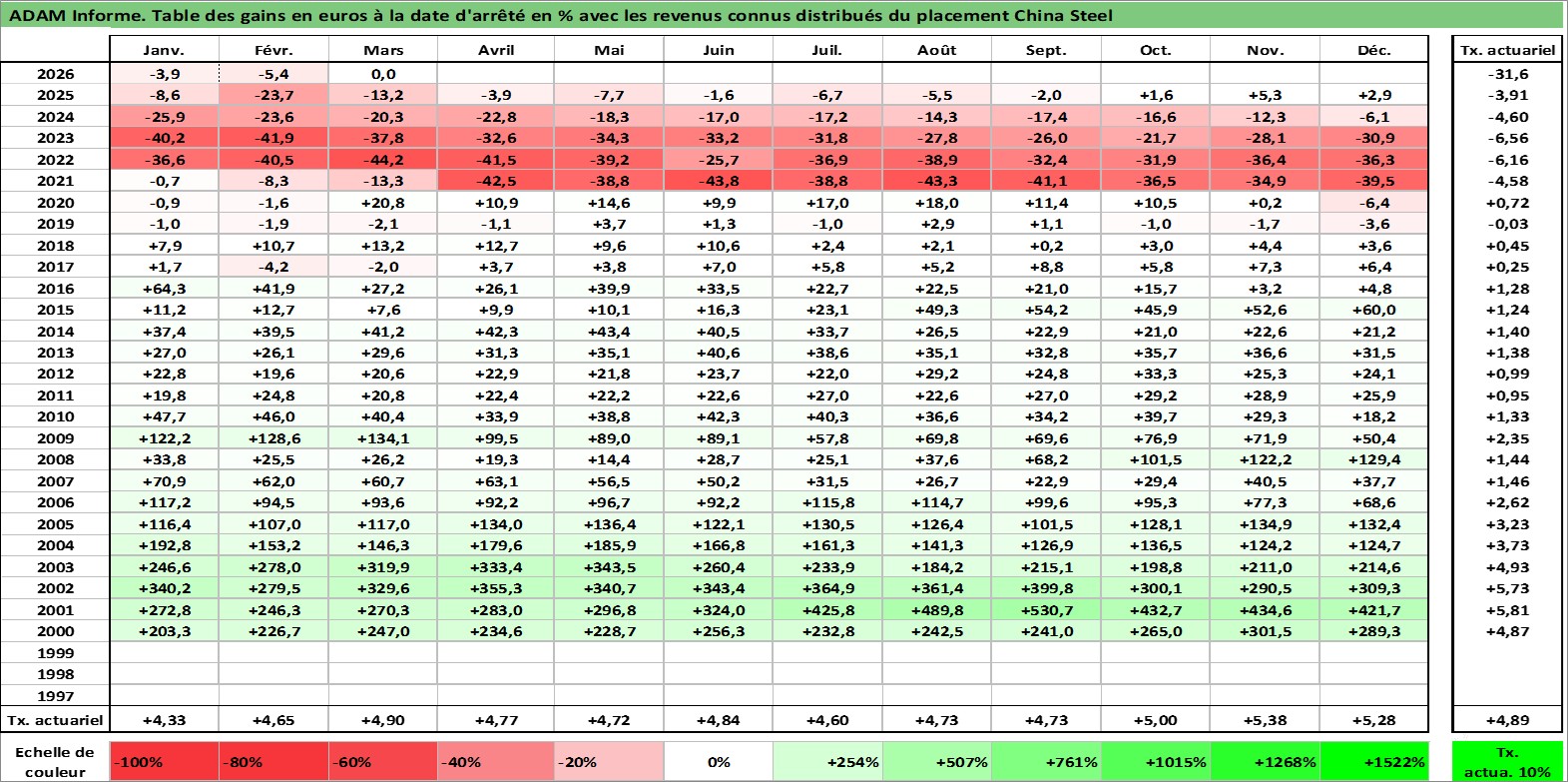The width and height of the screenshot is (1568, 782).
Task: Click the 2009 row label
Action: pyautogui.click(x=55, y=438)
